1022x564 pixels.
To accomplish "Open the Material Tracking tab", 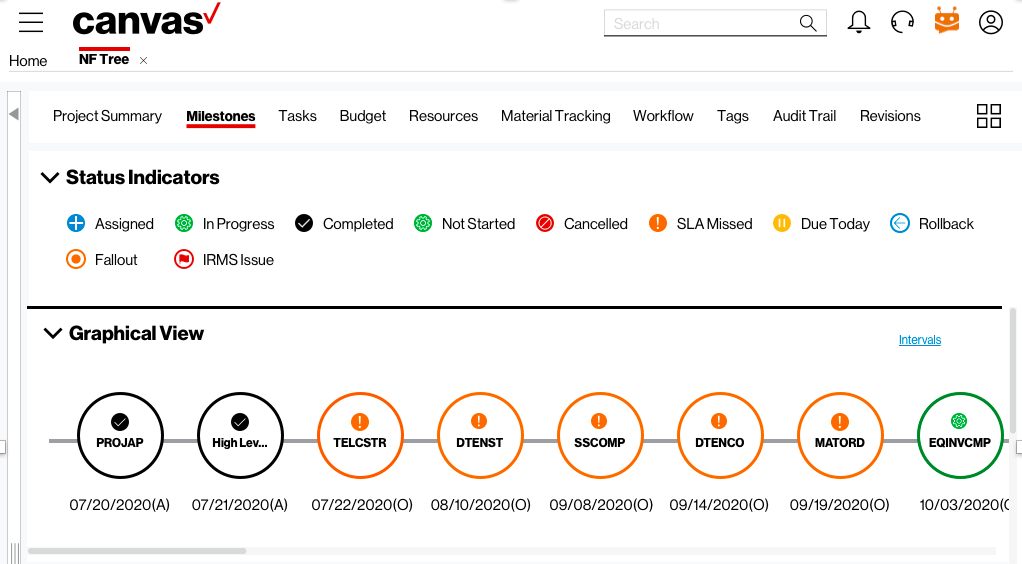I will point(555,116).
